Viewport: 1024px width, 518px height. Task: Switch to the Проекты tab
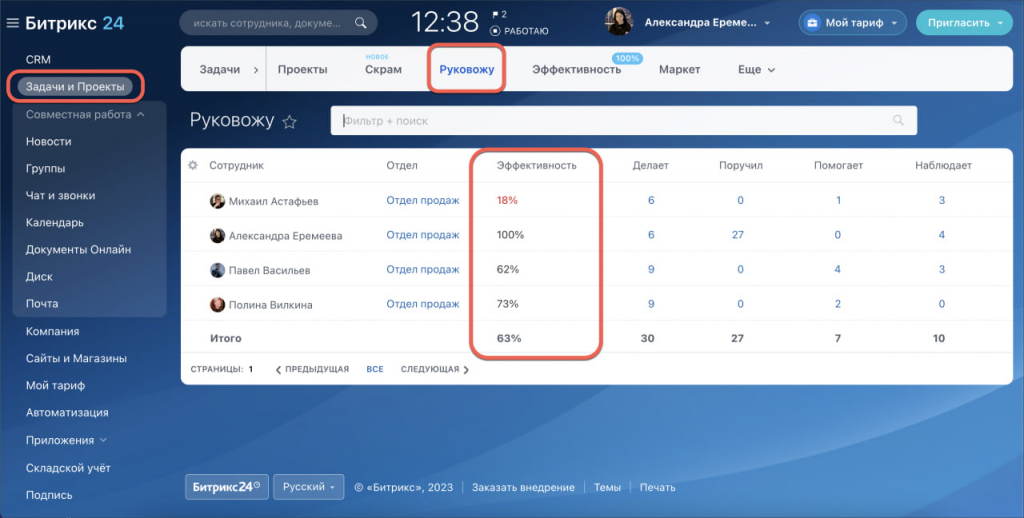coord(302,69)
